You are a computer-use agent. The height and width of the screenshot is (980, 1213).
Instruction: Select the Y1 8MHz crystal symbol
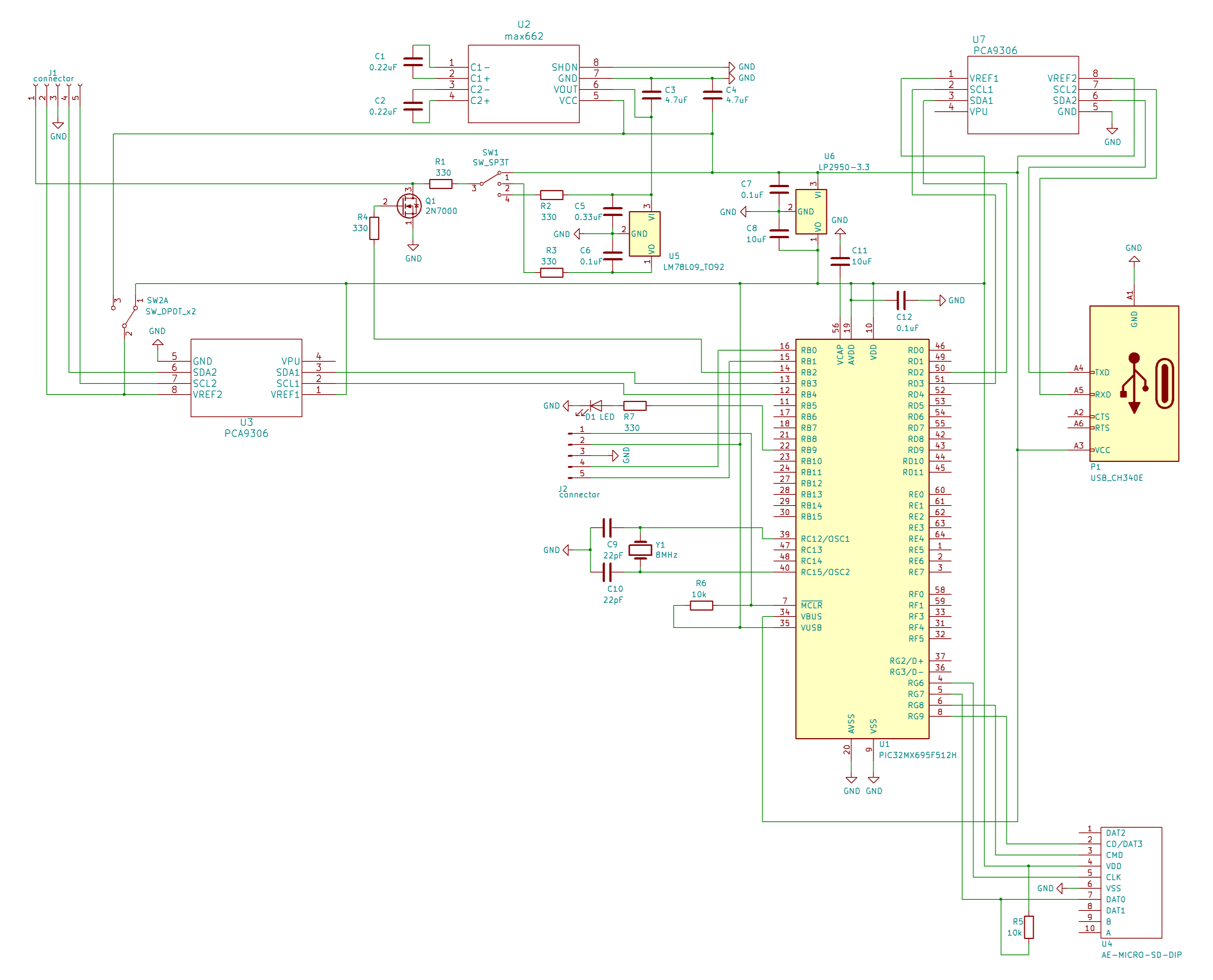coord(640,550)
